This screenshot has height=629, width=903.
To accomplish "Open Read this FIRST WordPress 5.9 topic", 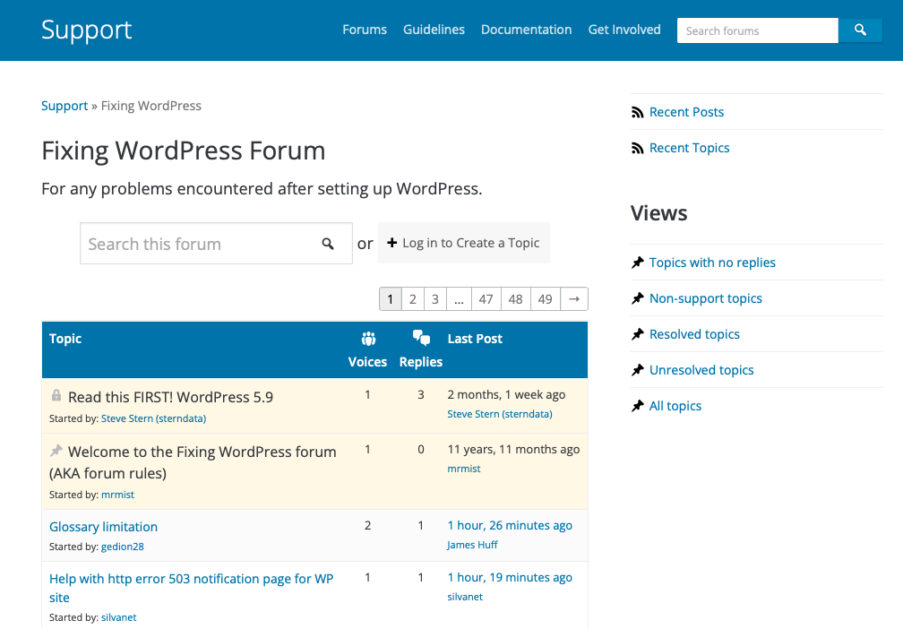I will tap(170, 397).
